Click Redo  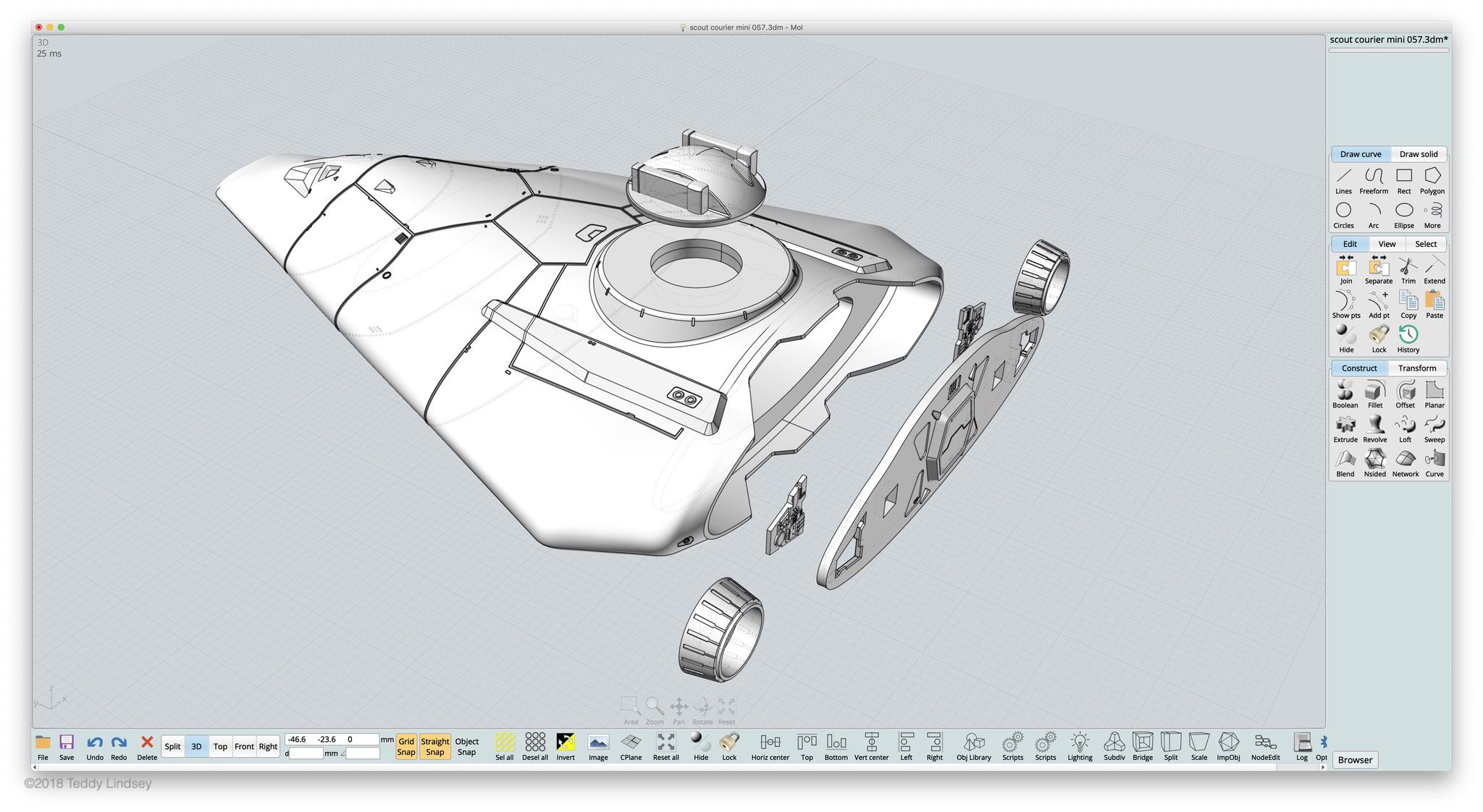tap(119, 747)
